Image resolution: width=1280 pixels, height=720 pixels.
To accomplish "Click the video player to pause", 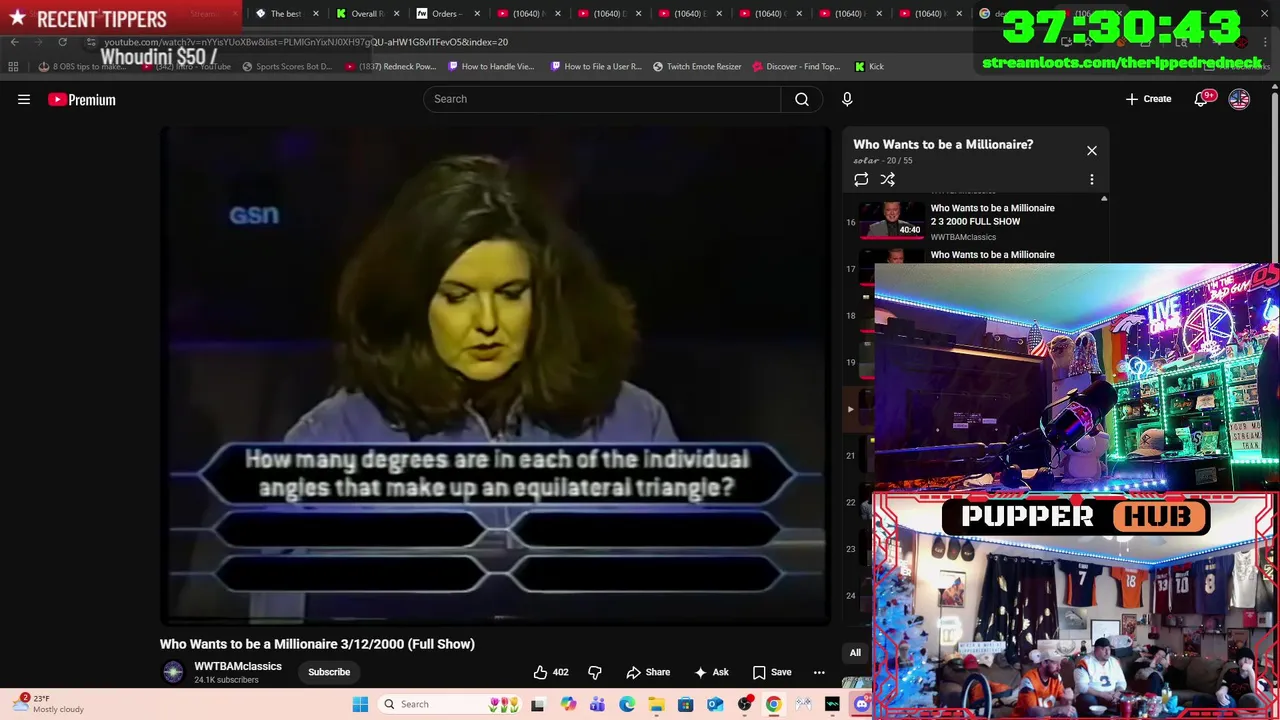I will click(x=495, y=375).
